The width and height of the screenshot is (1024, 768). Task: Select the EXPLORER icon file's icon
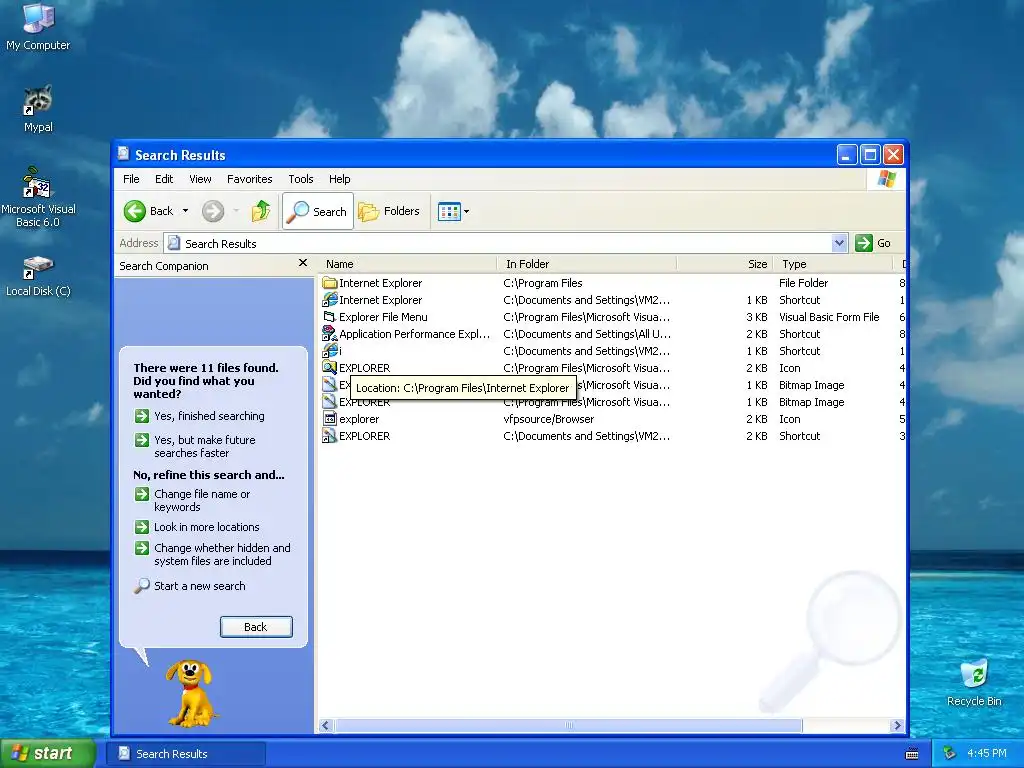pos(330,368)
